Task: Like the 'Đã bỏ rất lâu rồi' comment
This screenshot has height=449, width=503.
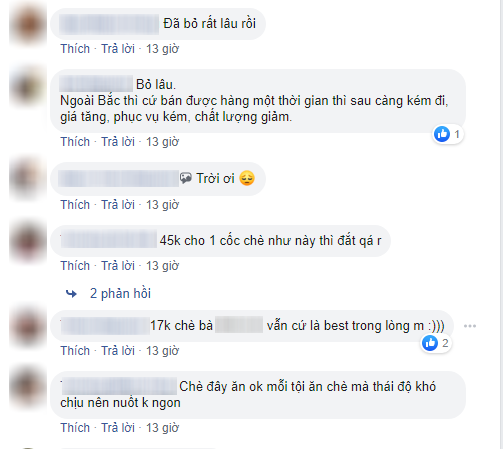Action: tap(75, 49)
